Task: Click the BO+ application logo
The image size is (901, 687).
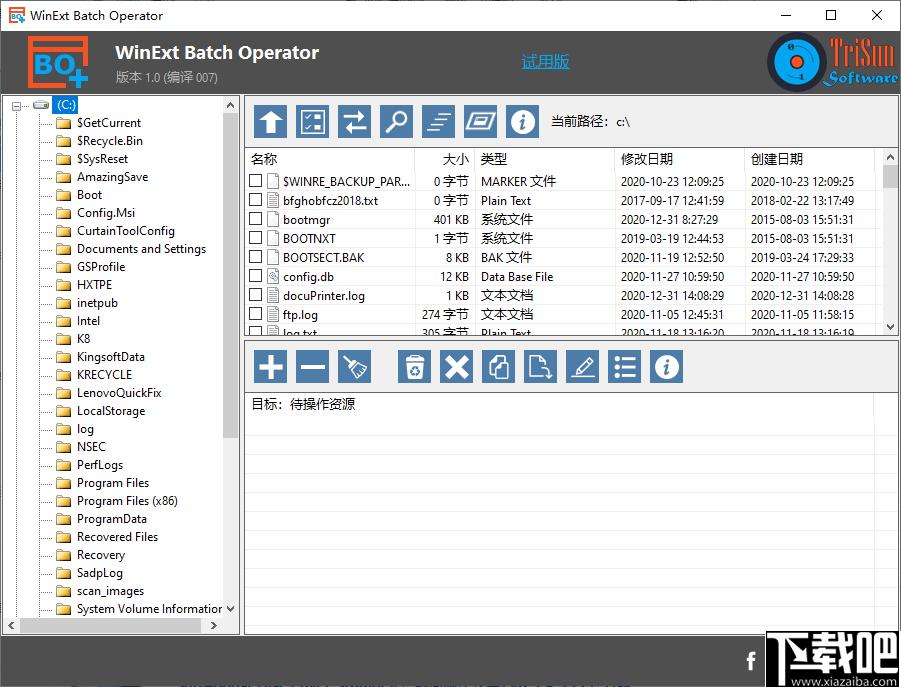Action: [59, 62]
